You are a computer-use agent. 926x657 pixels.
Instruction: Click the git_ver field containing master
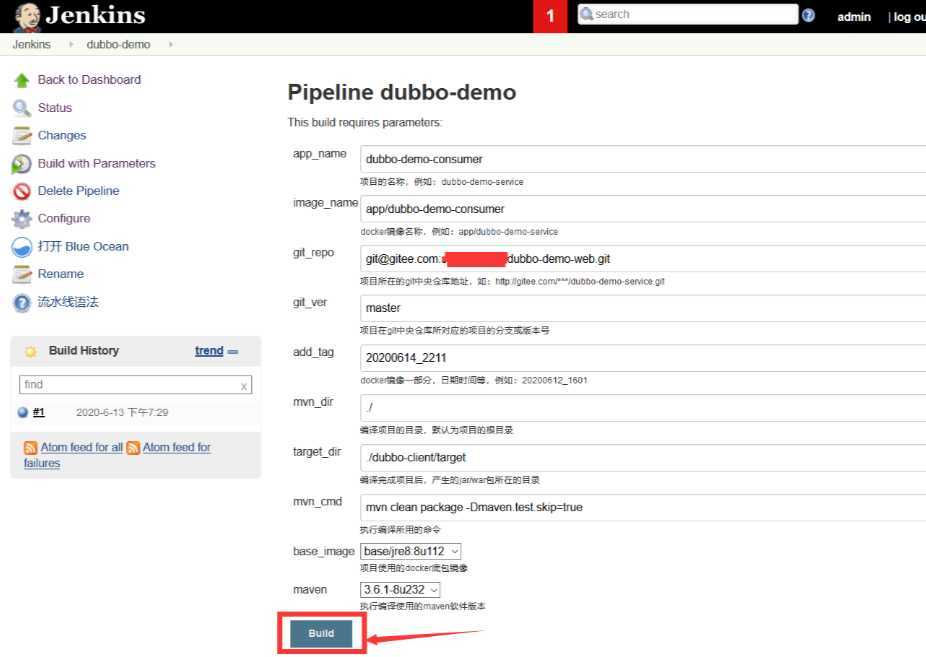(643, 308)
